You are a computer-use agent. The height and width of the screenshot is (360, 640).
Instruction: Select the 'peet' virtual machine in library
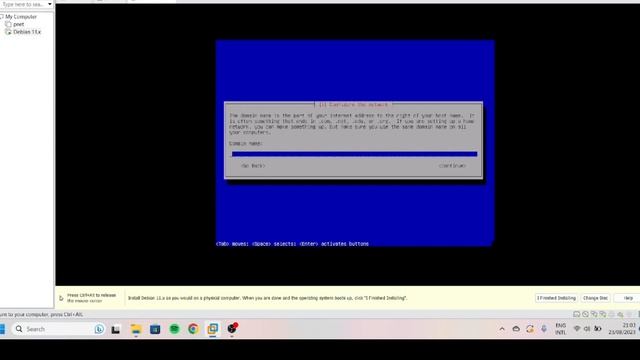pyautogui.click(x=18, y=24)
